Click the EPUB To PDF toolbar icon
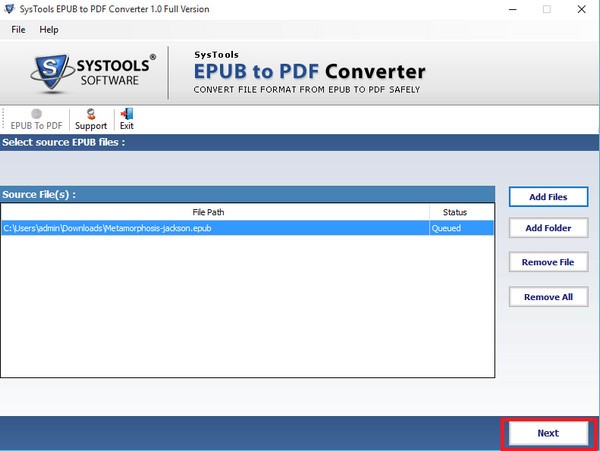Image resolution: width=600 pixels, height=451 pixels. tap(35, 119)
